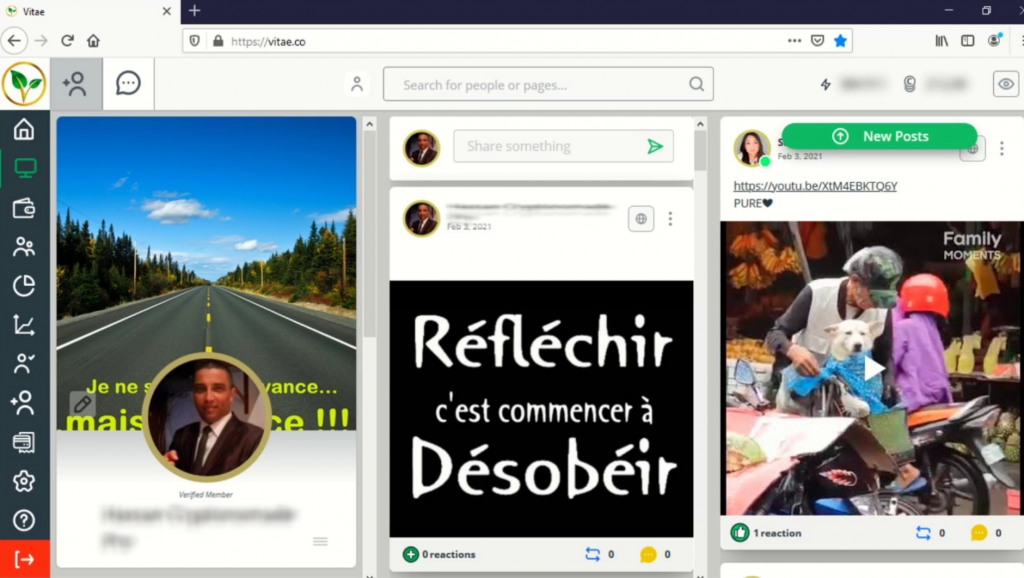Image resolution: width=1024 pixels, height=578 pixels.
Task: Click the green New Posts button
Action: [879, 136]
